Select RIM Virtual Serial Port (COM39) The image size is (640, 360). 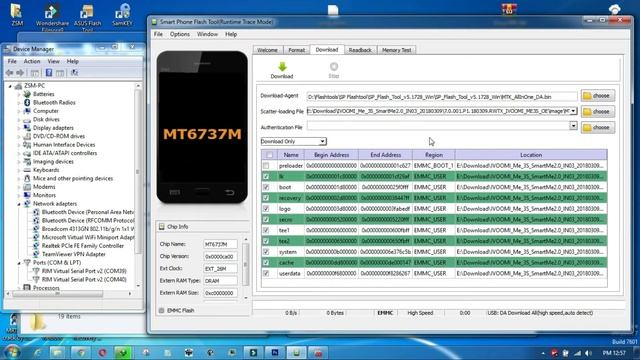(x=84, y=271)
